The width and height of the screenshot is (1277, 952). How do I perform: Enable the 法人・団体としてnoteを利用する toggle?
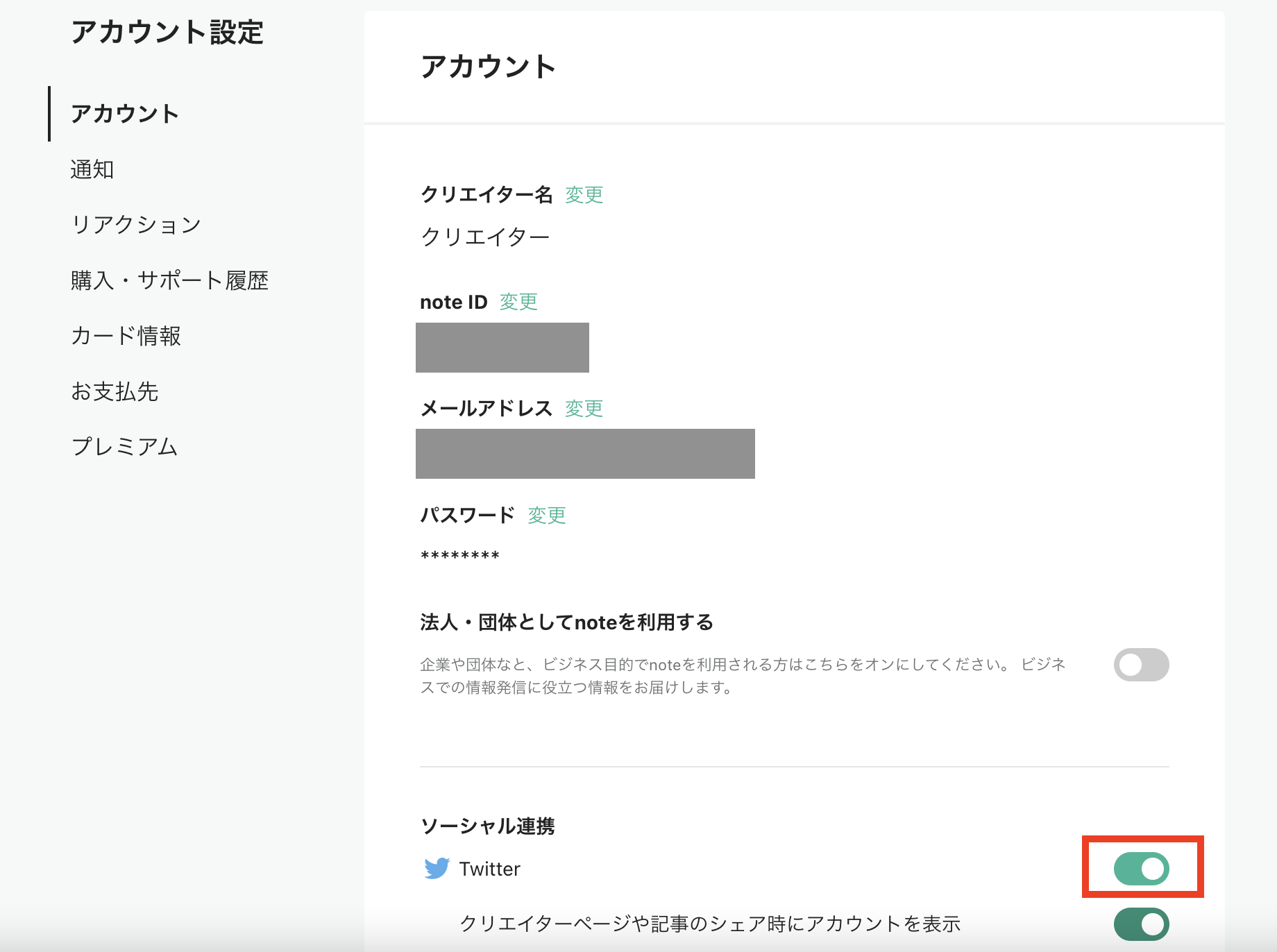[1141, 665]
